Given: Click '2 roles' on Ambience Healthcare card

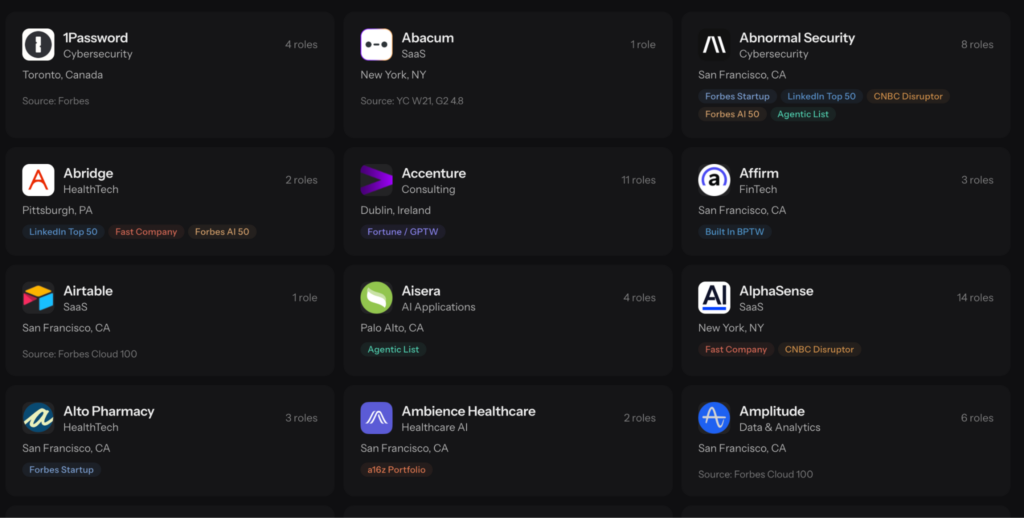Looking at the screenshot, I should tap(639, 417).
